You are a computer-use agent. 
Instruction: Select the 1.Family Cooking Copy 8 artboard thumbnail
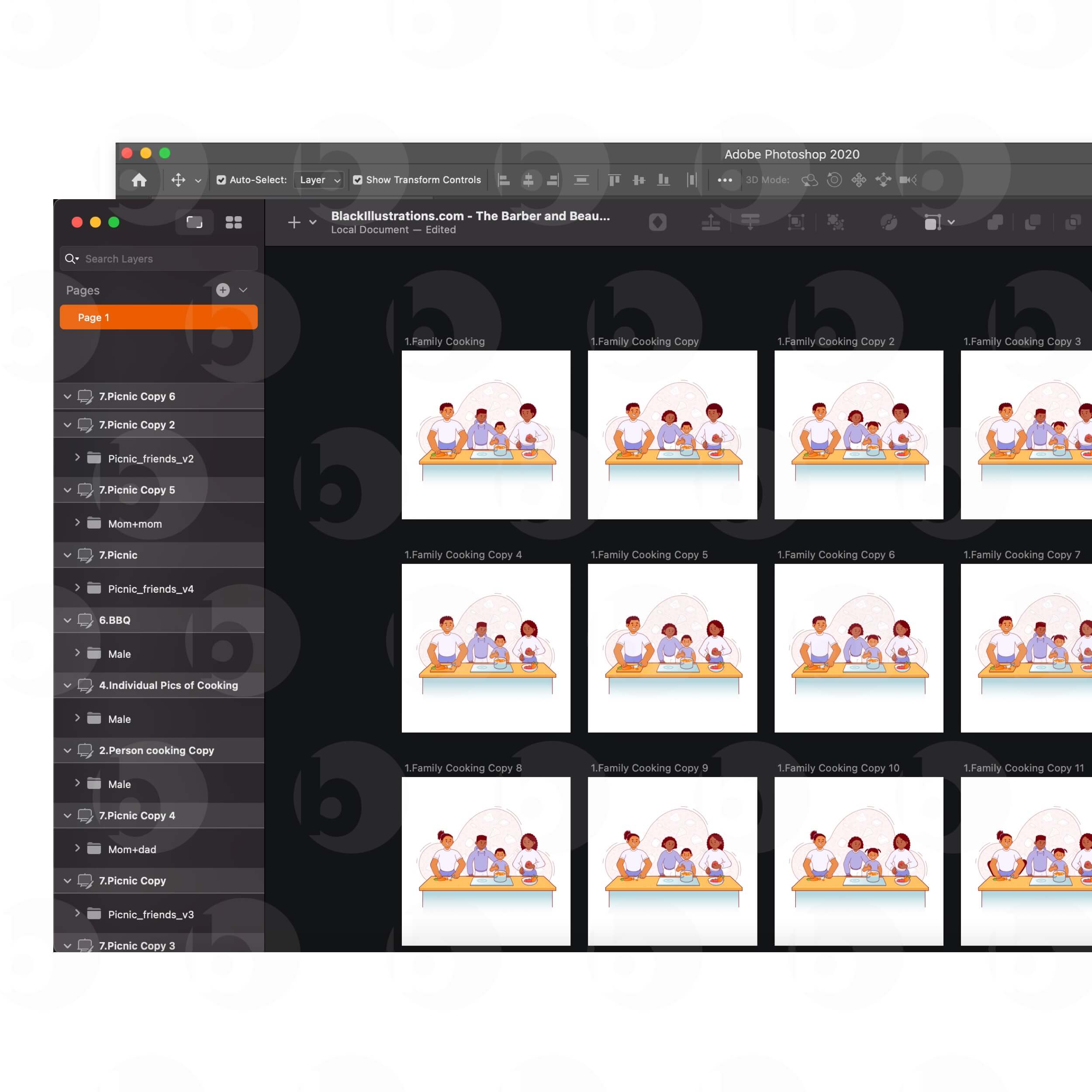click(x=486, y=860)
